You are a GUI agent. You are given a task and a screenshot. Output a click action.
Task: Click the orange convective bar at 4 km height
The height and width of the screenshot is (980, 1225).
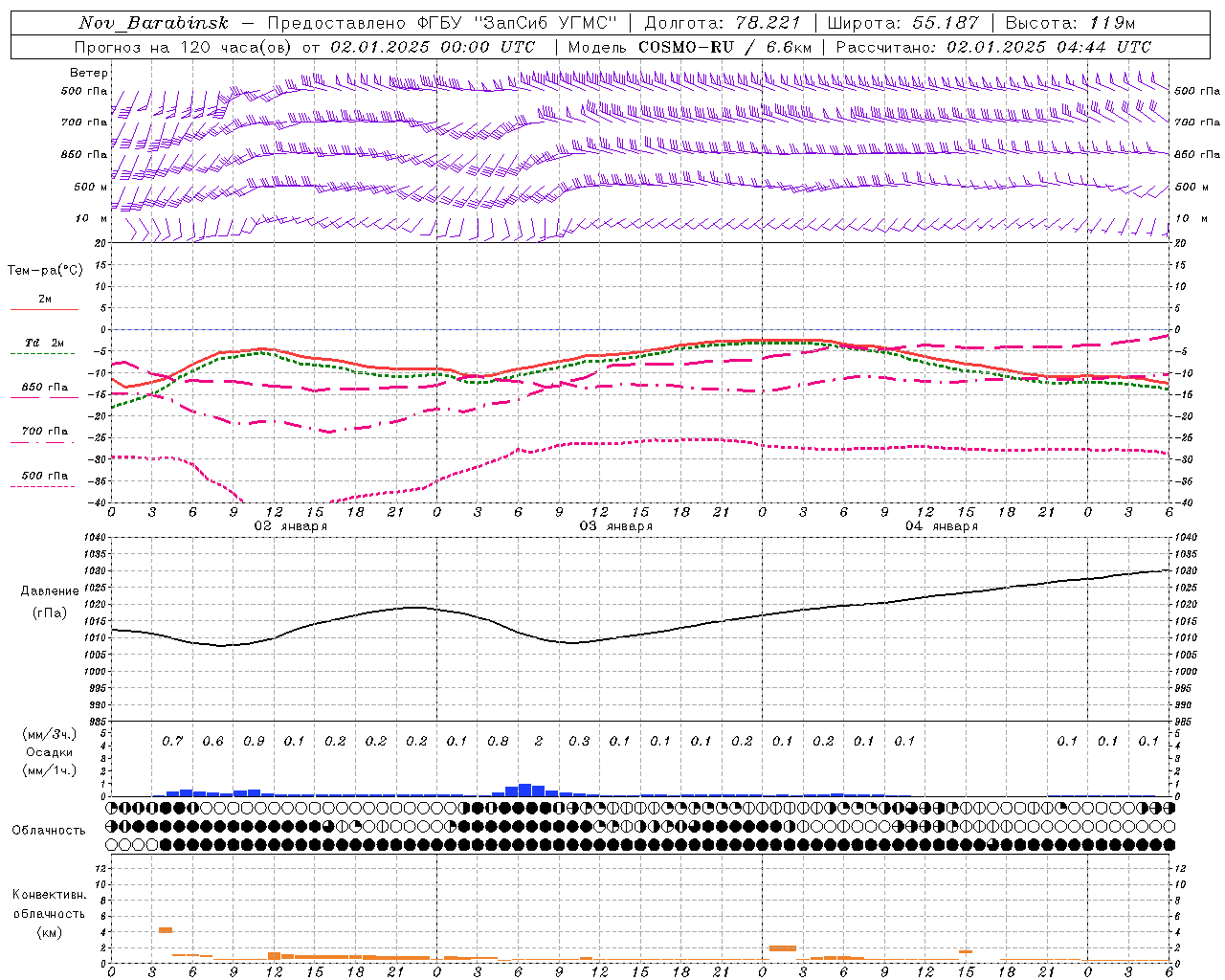(x=166, y=929)
